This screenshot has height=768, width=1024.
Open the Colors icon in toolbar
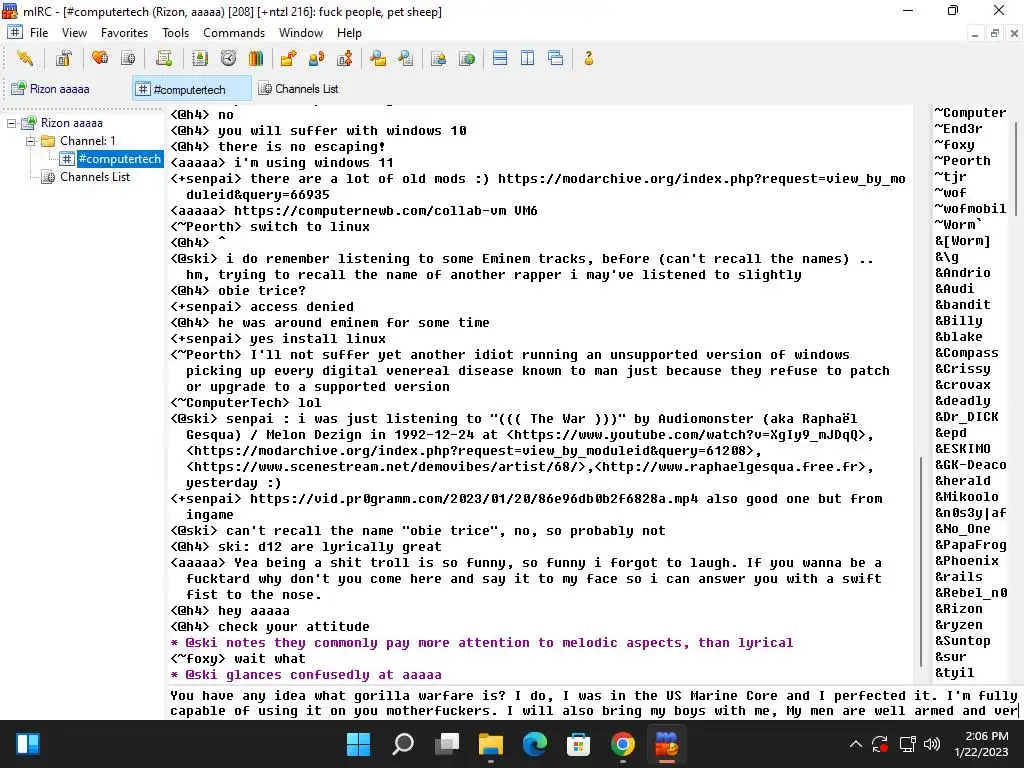pyautogui.click(x=256, y=59)
